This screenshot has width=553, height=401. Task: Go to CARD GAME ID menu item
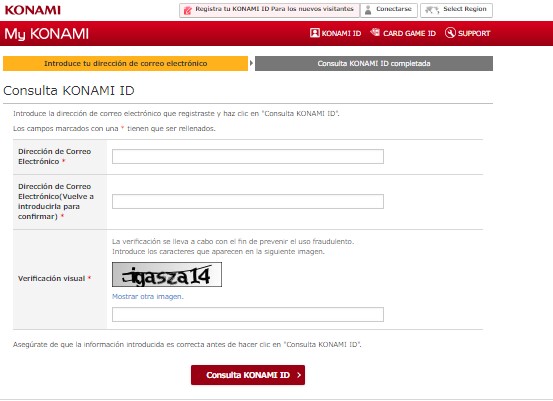coord(403,33)
